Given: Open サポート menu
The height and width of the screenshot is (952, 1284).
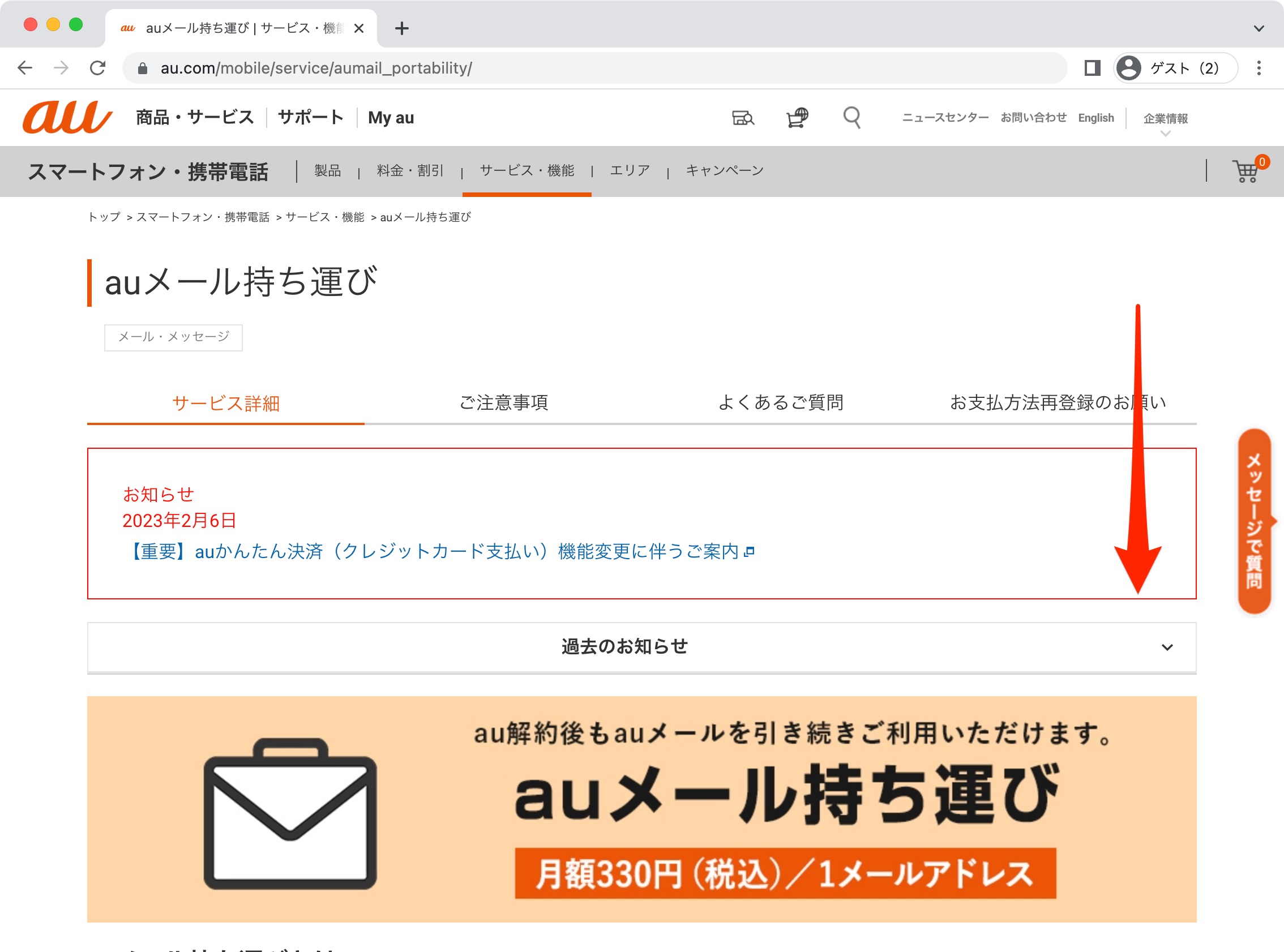Looking at the screenshot, I should click(311, 118).
